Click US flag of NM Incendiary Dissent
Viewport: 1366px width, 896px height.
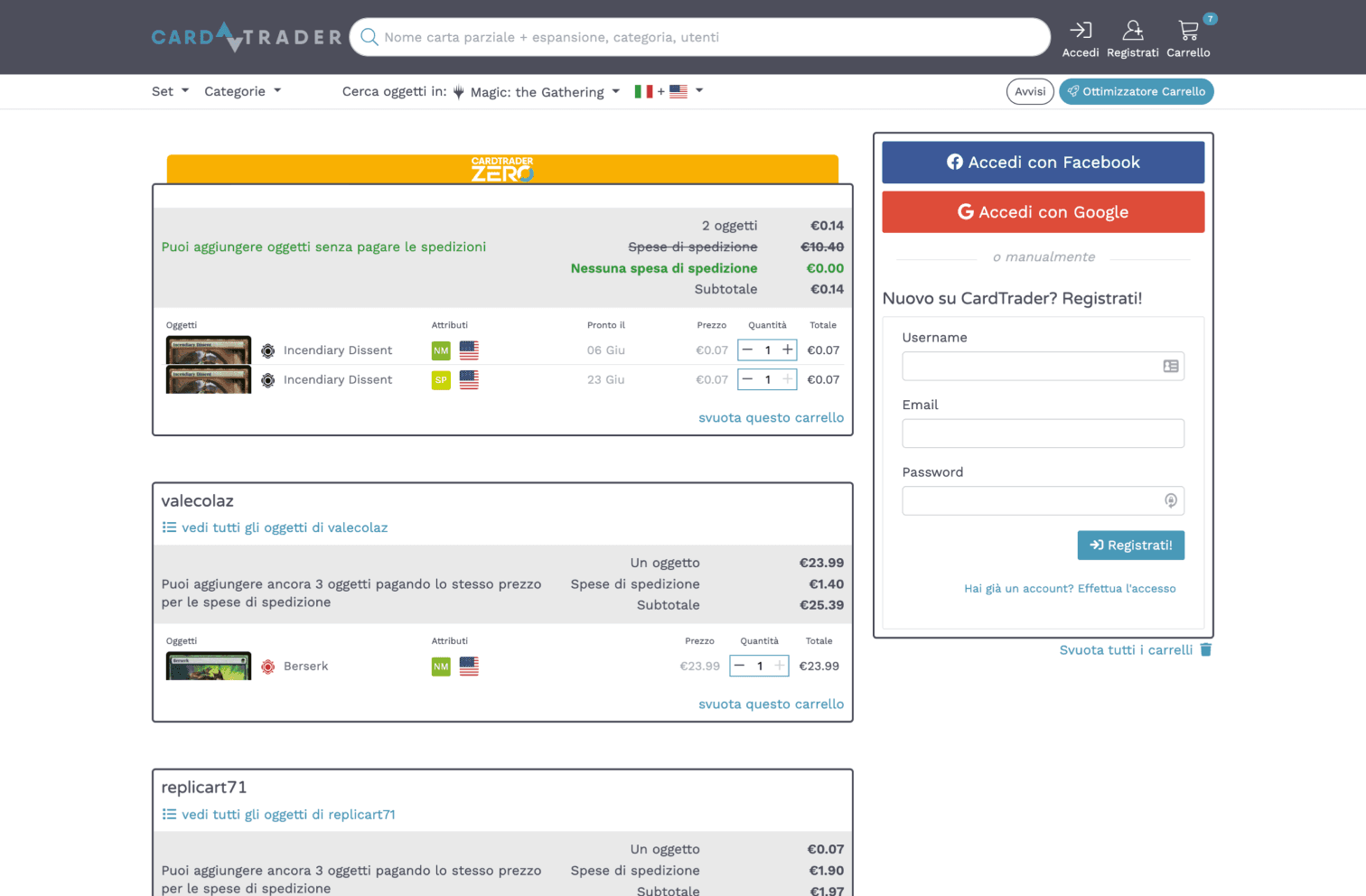coord(469,350)
